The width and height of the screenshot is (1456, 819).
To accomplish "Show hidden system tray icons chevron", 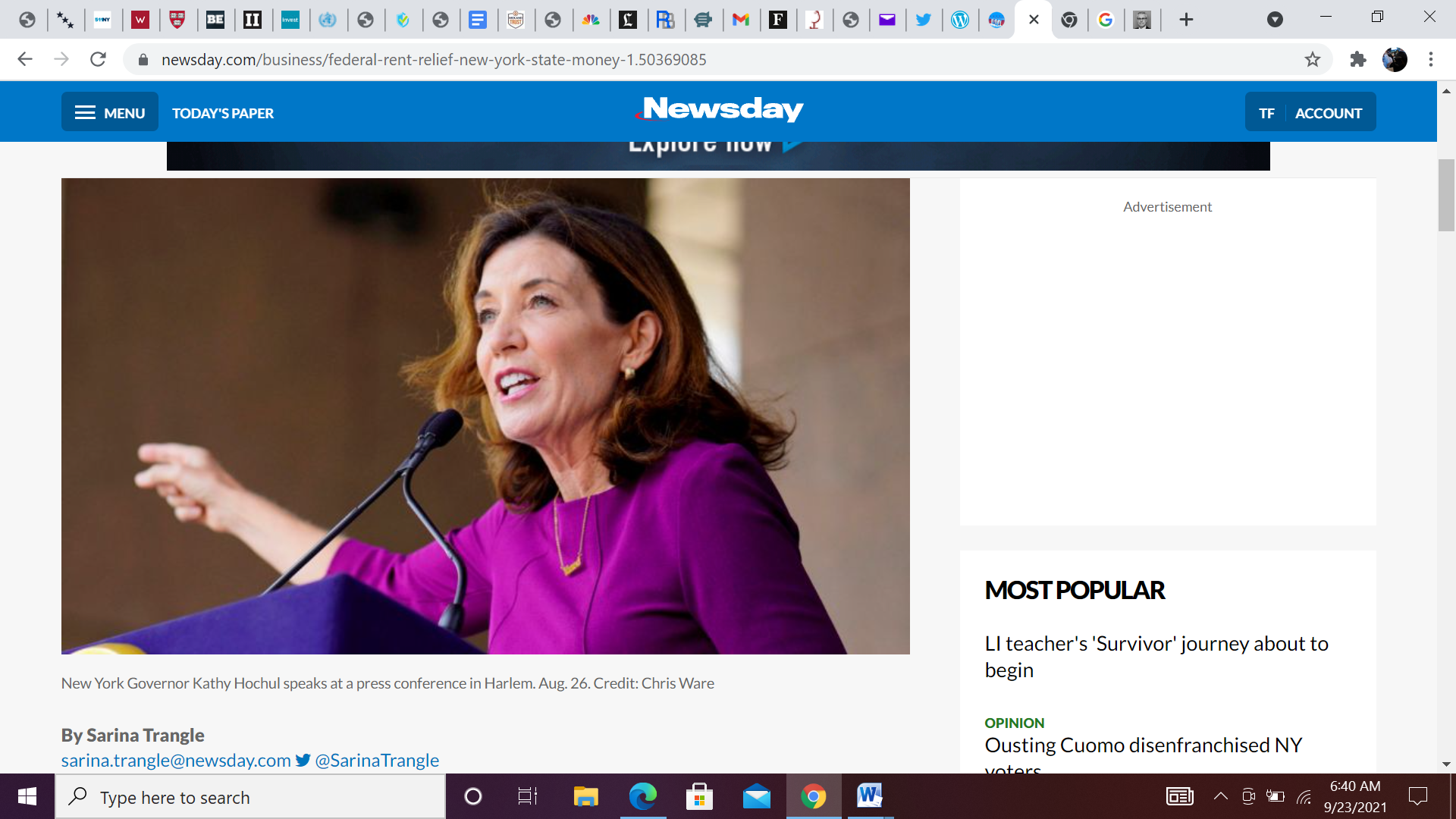I will click(1220, 796).
